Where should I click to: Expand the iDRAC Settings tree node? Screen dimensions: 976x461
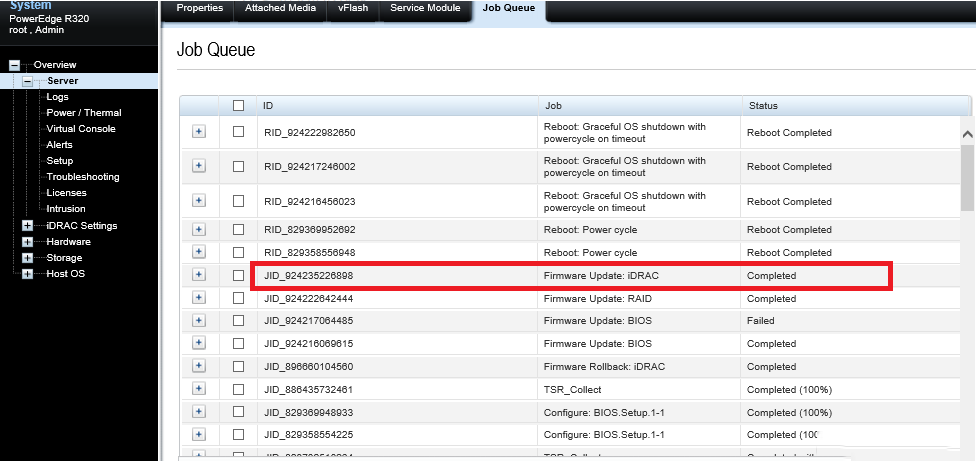pyautogui.click(x=27, y=226)
